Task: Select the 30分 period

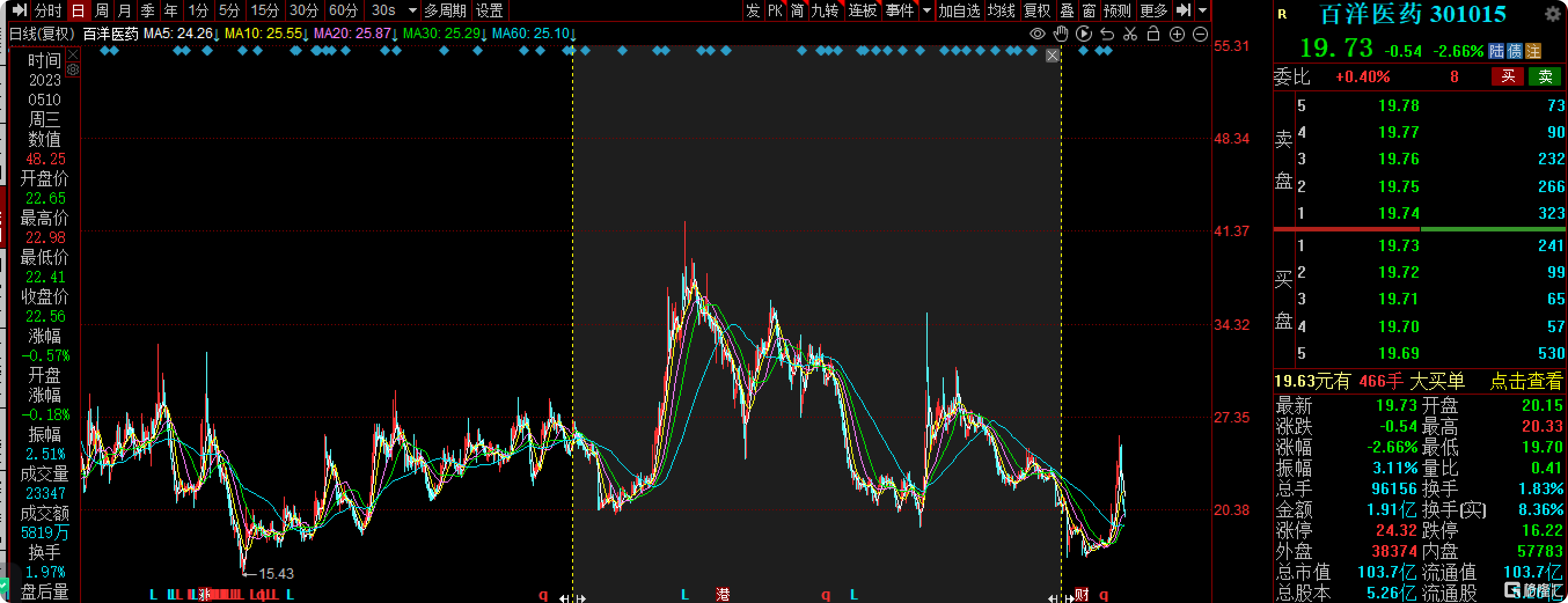Action: (304, 10)
